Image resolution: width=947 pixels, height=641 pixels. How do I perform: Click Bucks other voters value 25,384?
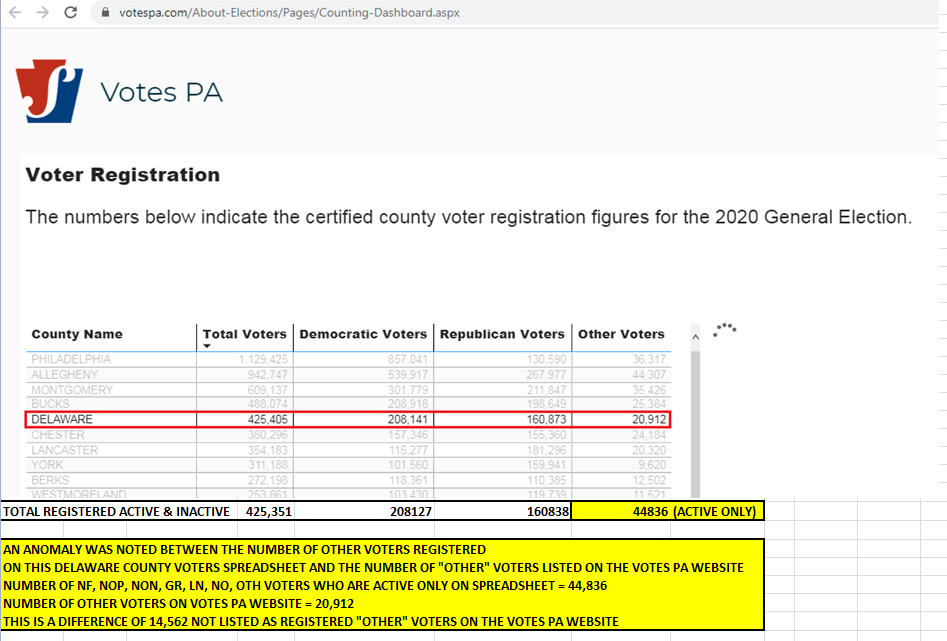point(649,404)
